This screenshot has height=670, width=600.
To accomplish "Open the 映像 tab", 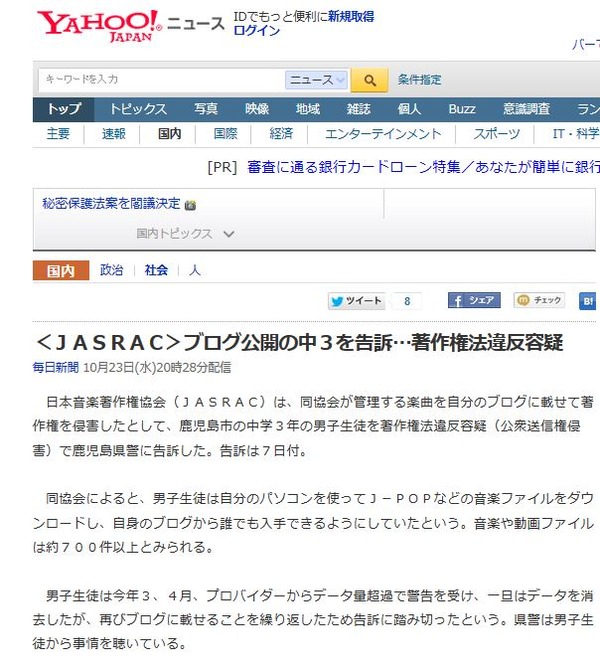I will pos(257,109).
